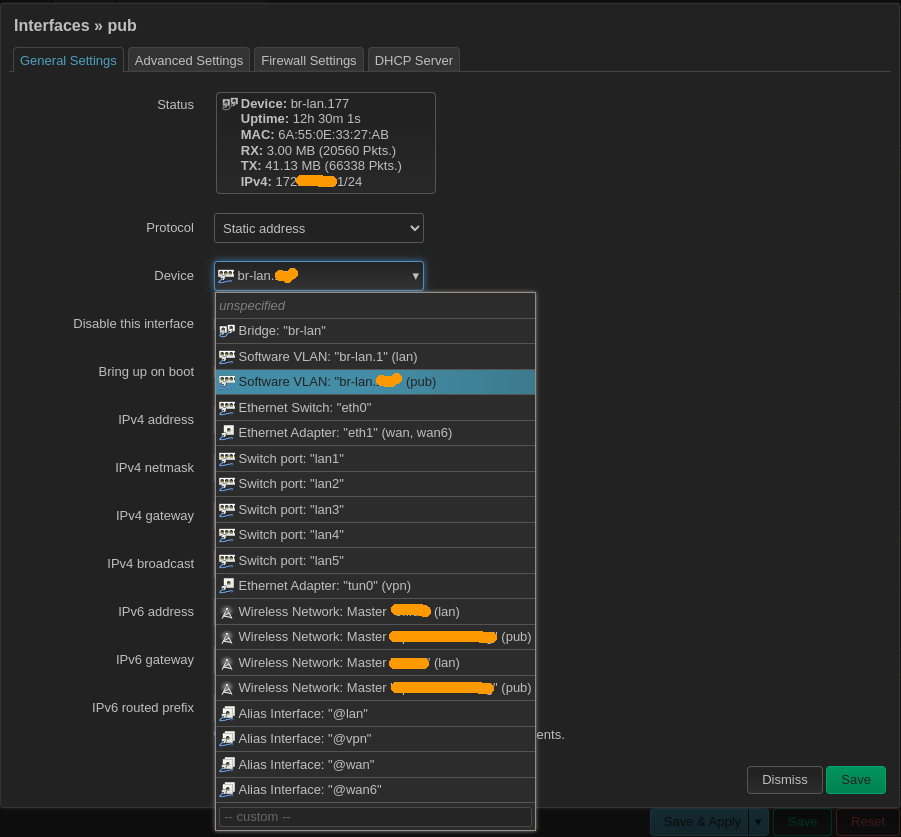This screenshot has width=901, height=837.
Task: Click the VLAN icon for "br-lan.1" (lan)
Action: click(227, 356)
